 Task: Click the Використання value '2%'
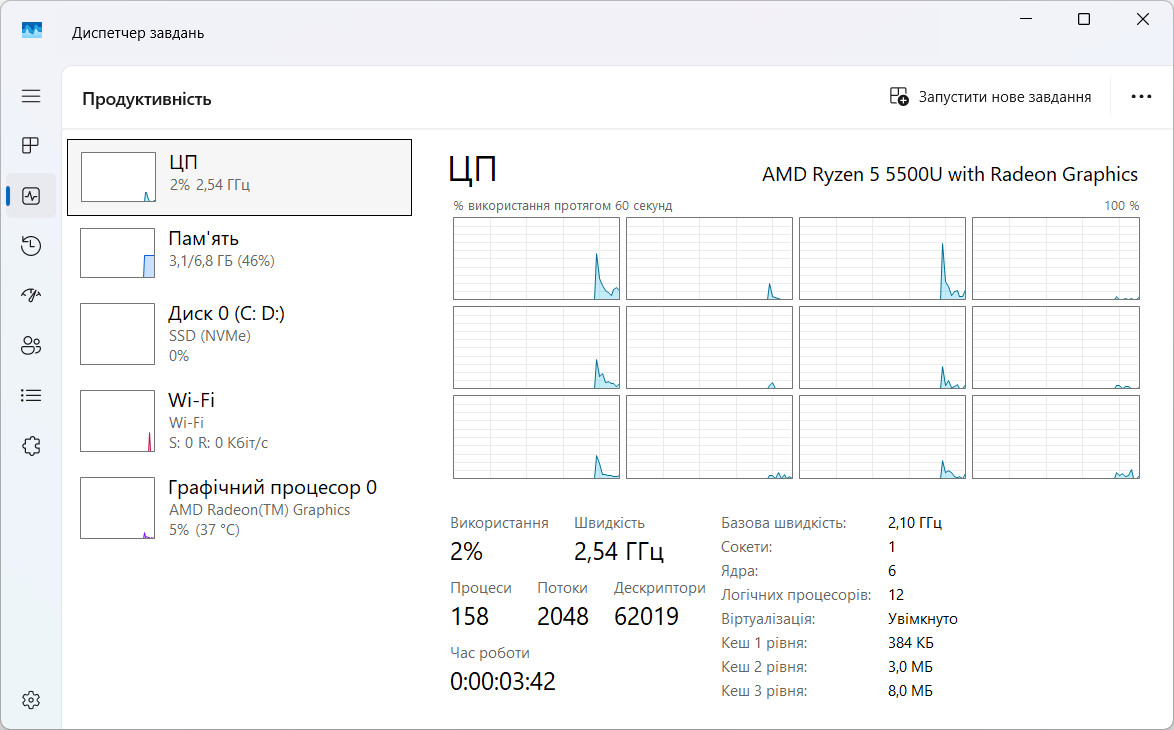pyautogui.click(x=466, y=552)
